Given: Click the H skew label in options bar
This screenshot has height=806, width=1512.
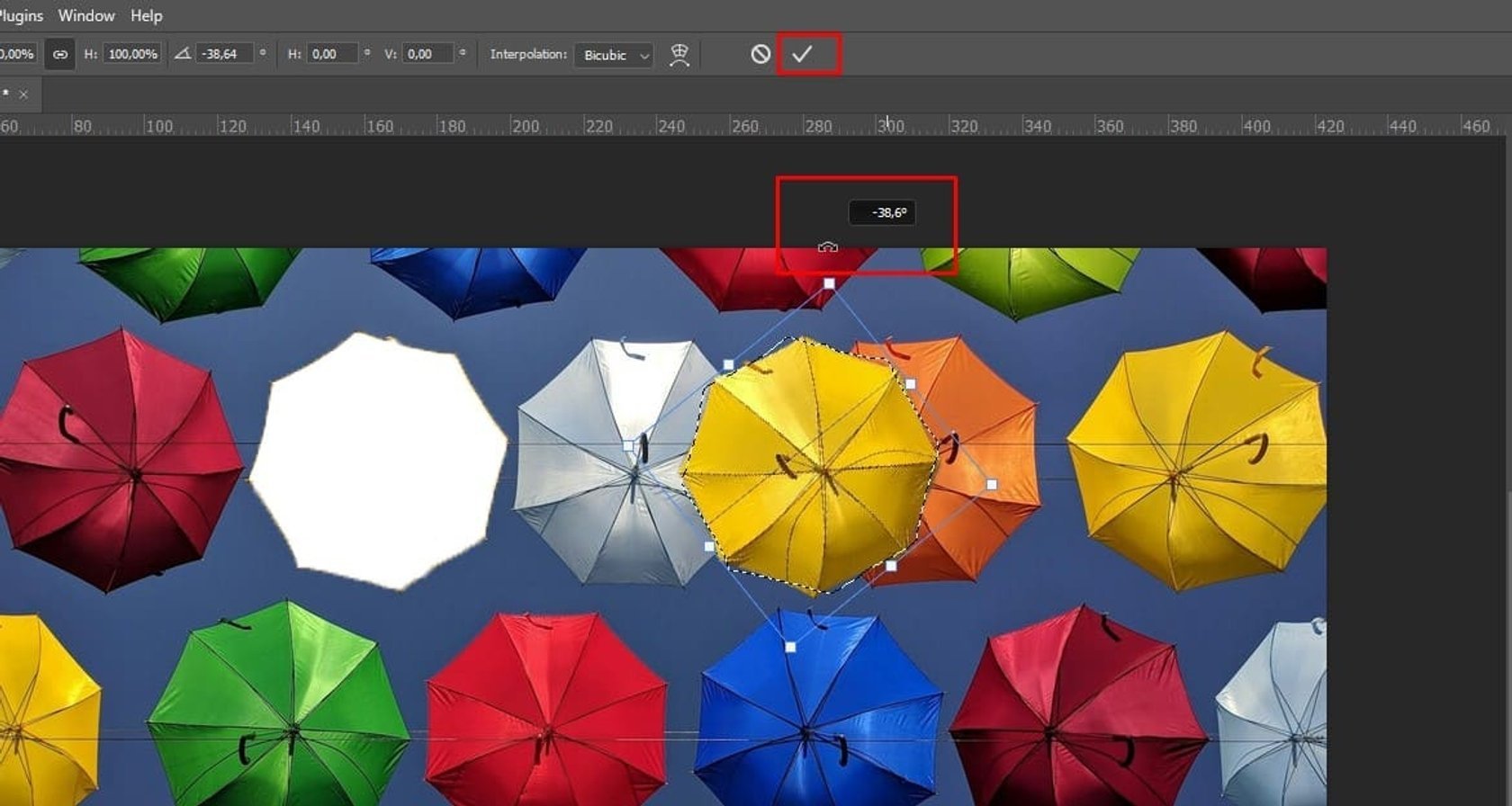Looking at the screenshot, I should 293,54.
